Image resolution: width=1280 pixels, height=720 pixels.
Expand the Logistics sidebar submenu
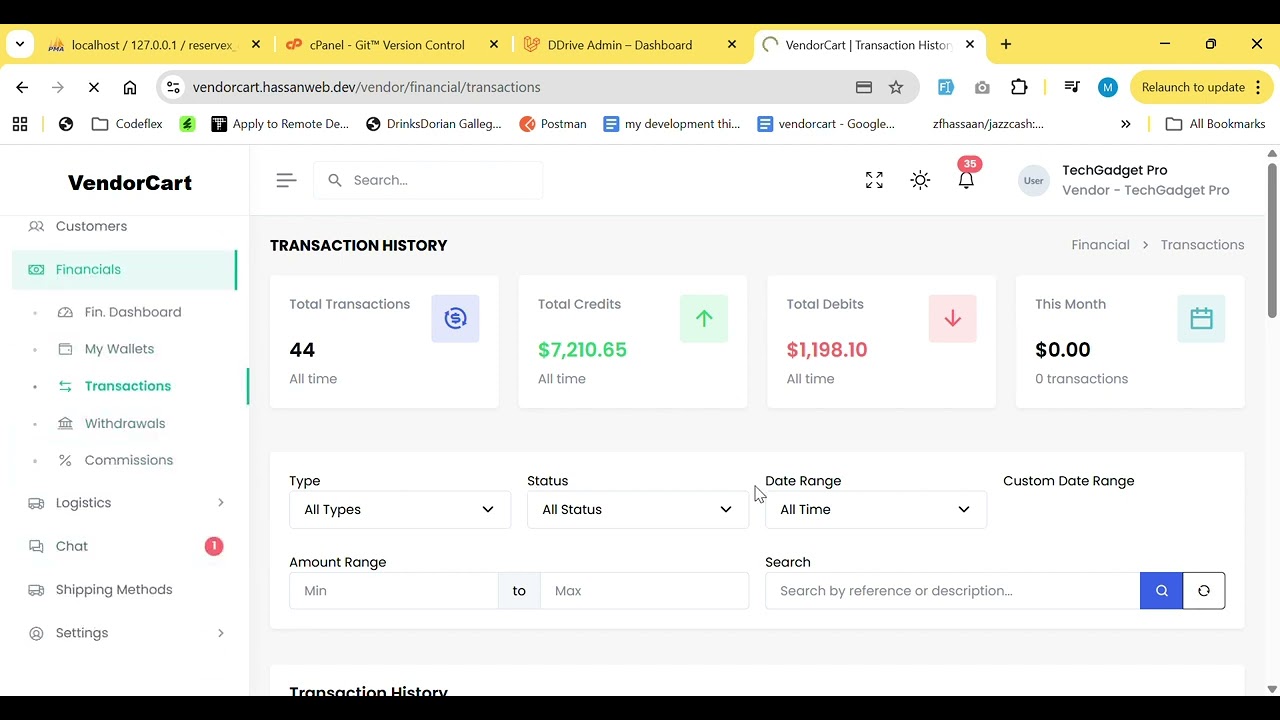click(221, 503)
